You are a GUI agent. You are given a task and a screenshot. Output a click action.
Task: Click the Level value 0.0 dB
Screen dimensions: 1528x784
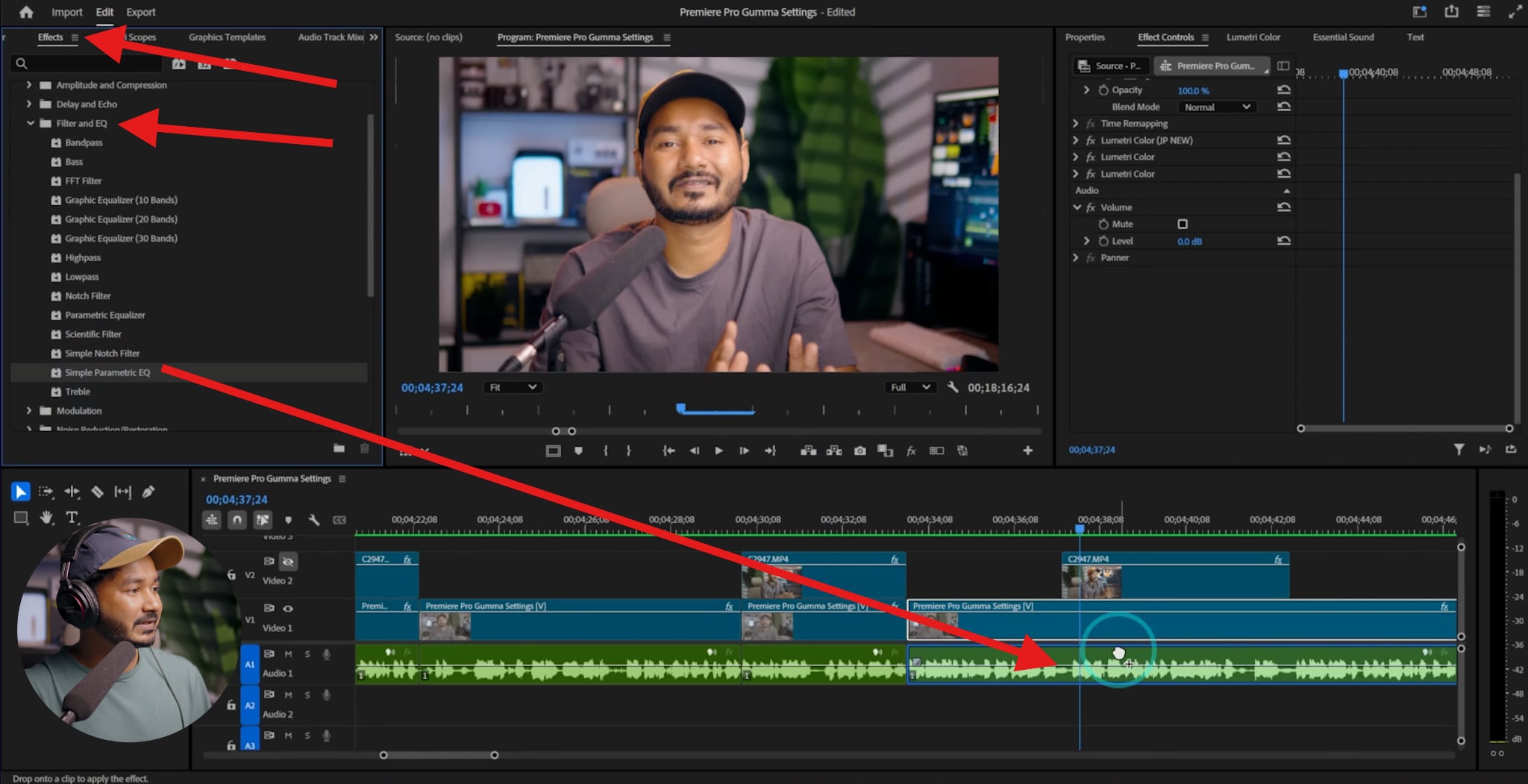click(x=1189, y=241)
